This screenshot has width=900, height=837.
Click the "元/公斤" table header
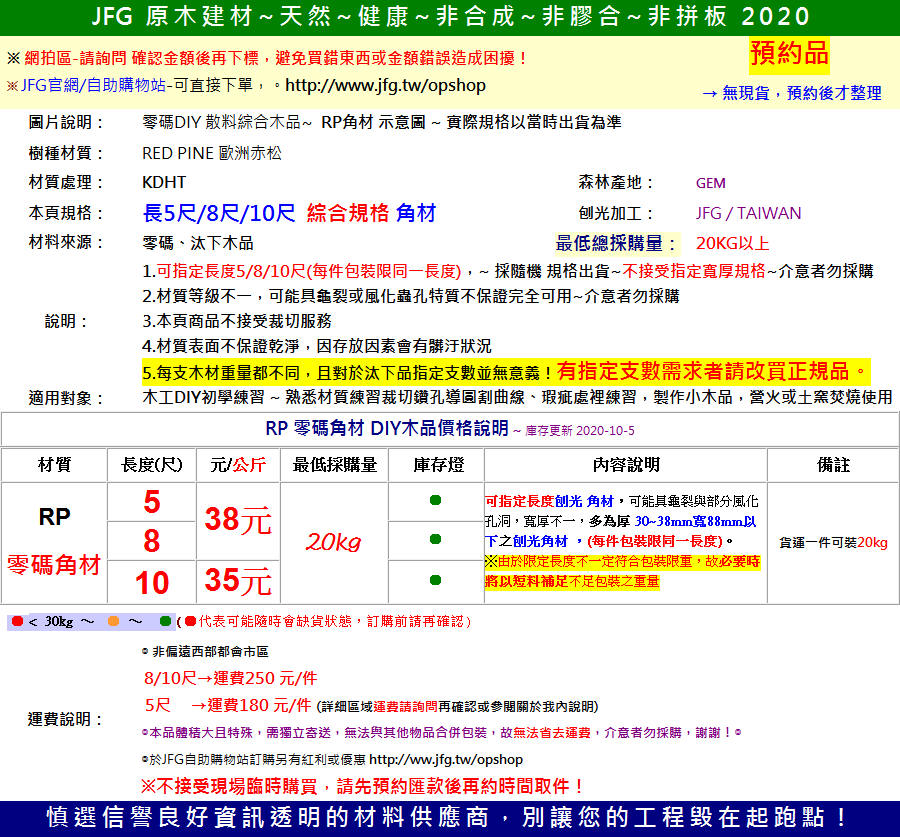[238, 465]
